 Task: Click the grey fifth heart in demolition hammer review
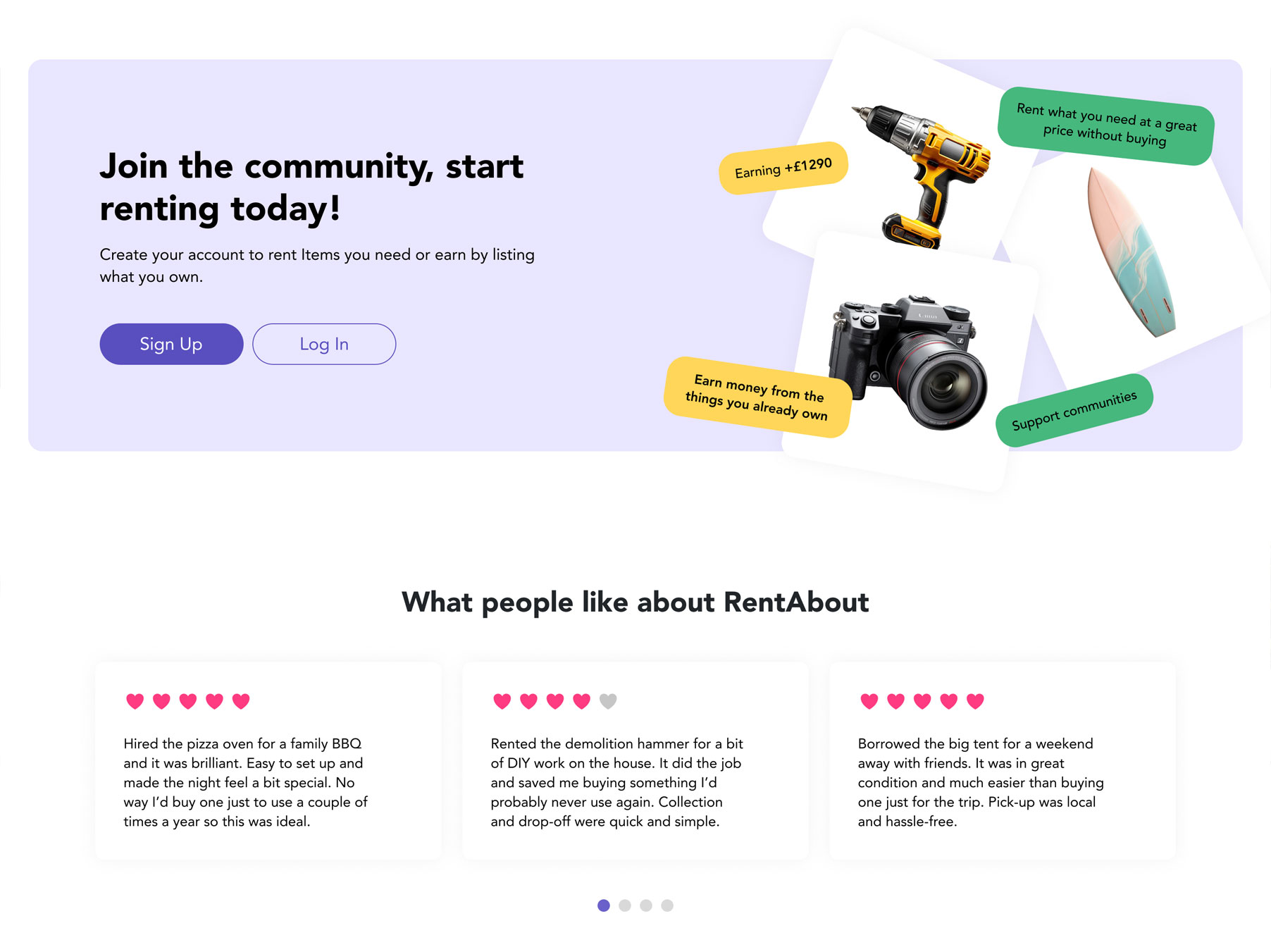[x=608, y=701]
